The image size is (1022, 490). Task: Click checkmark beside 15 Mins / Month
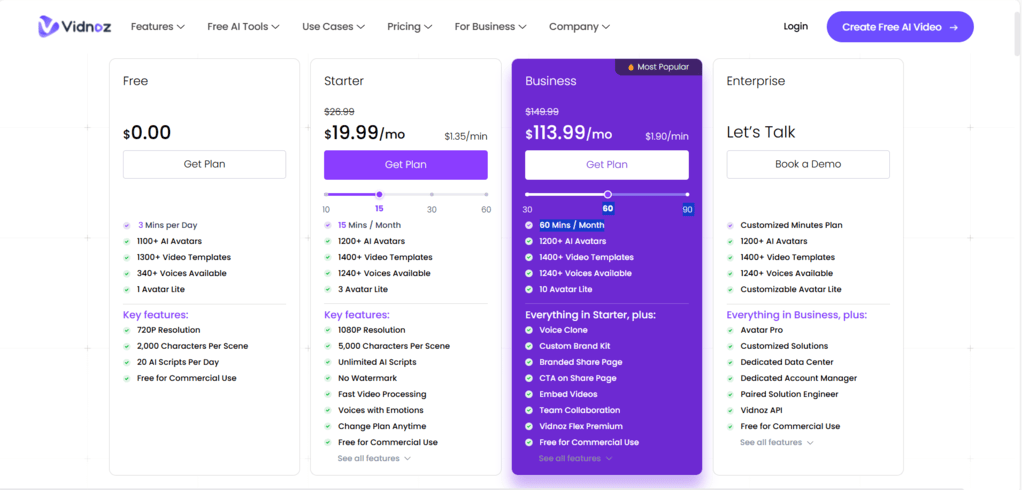[x=328, y=225]
